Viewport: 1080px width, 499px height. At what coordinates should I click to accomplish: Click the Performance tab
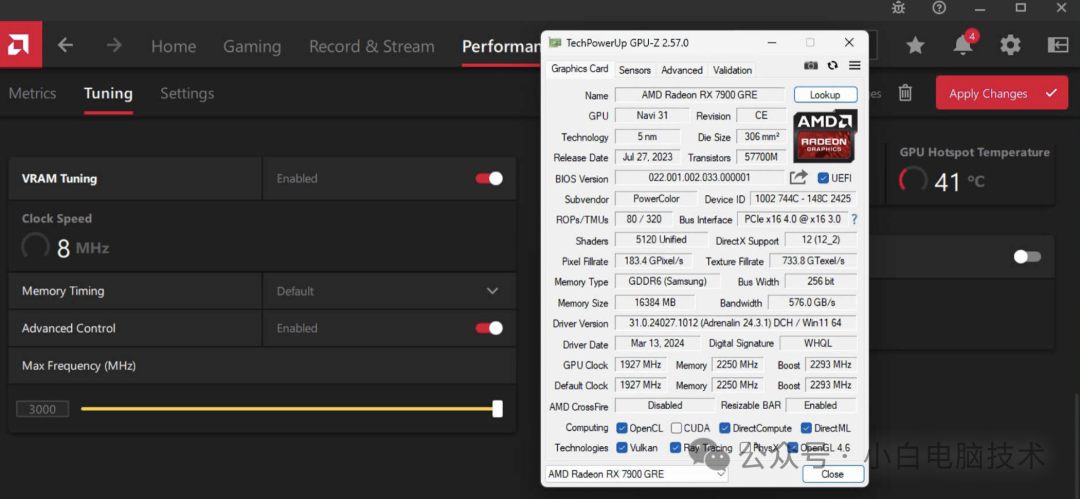coord(501,46)
